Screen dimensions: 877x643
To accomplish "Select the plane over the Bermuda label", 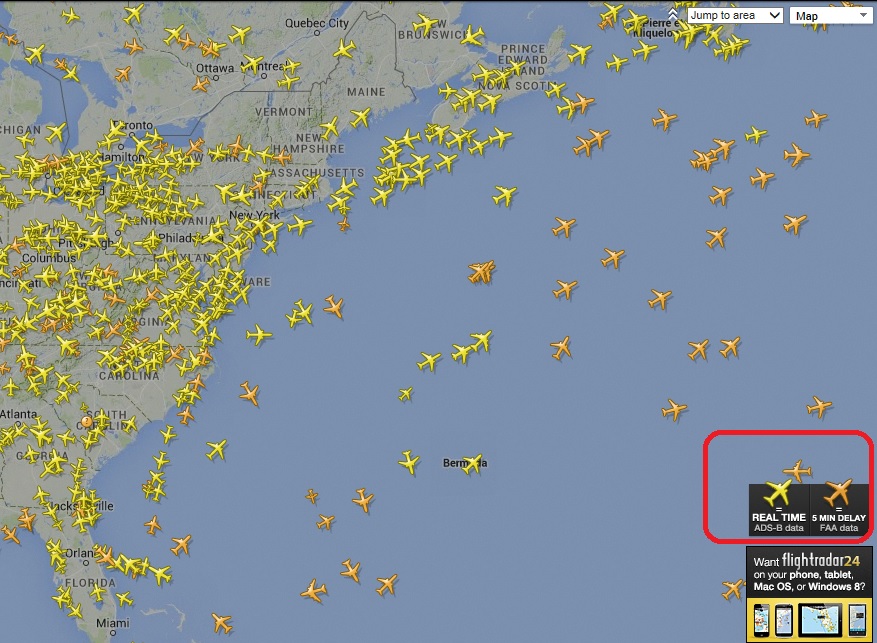I will pyautogui.click(x=473, y=464).
